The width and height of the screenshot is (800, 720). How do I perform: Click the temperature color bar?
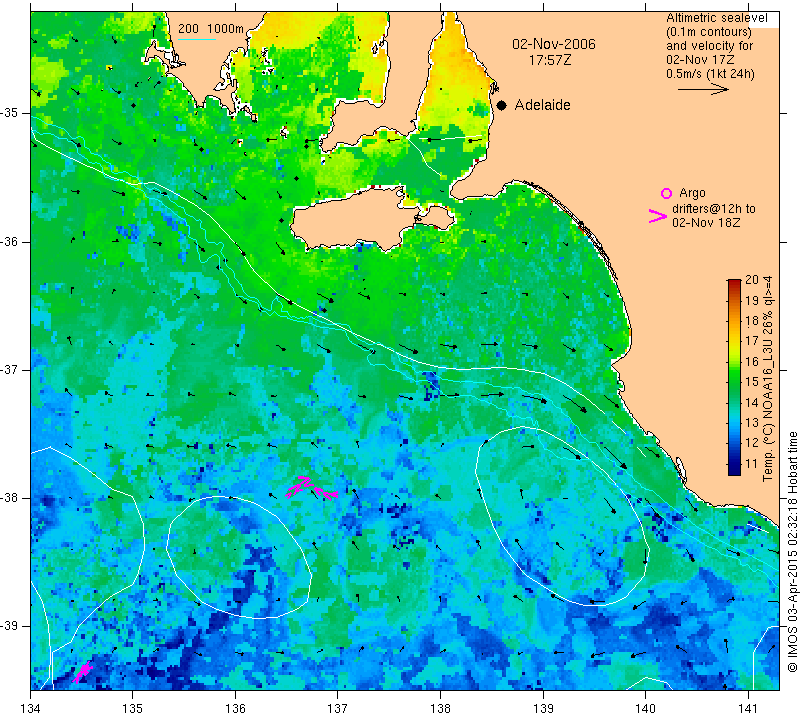click(734, 377)
